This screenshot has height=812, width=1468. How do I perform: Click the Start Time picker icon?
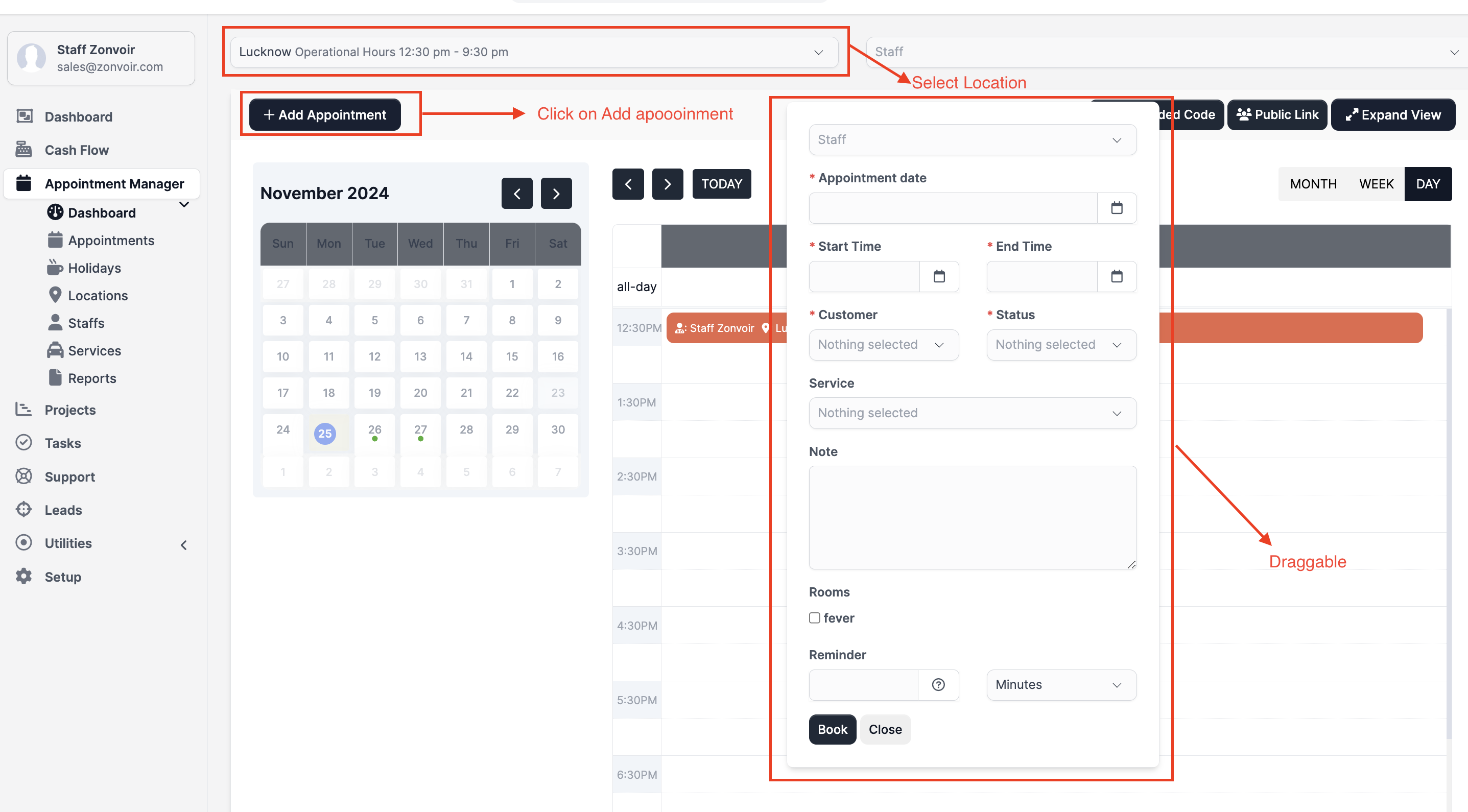coord(939,276)
